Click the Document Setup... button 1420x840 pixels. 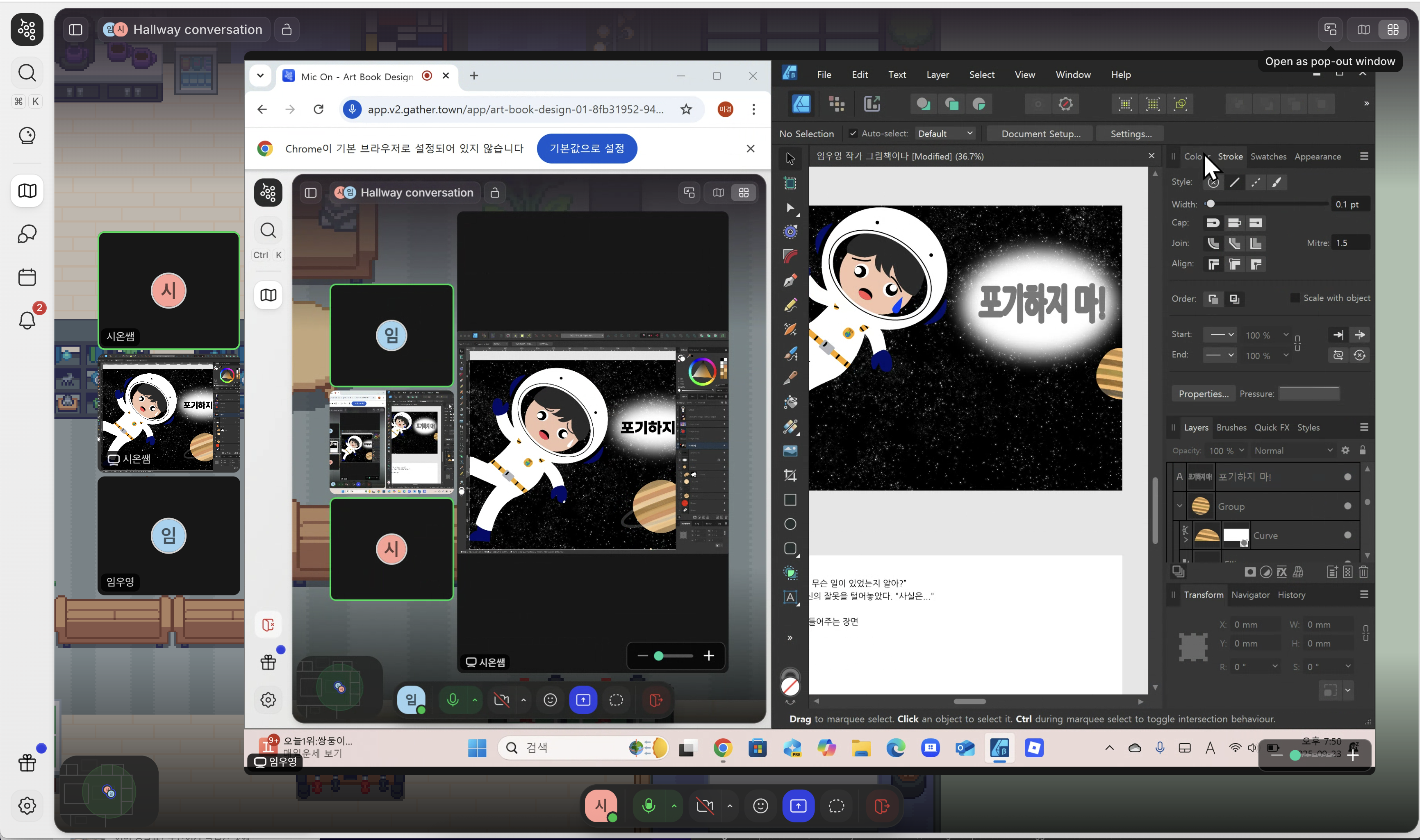click(x=1040, y=134)
